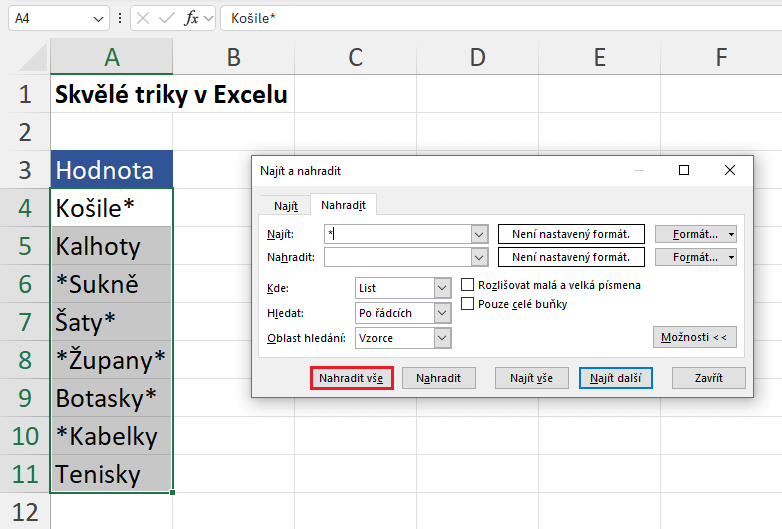782x529 pixels.
Task: Switch to the Najít tab
Action: (286, 205)
